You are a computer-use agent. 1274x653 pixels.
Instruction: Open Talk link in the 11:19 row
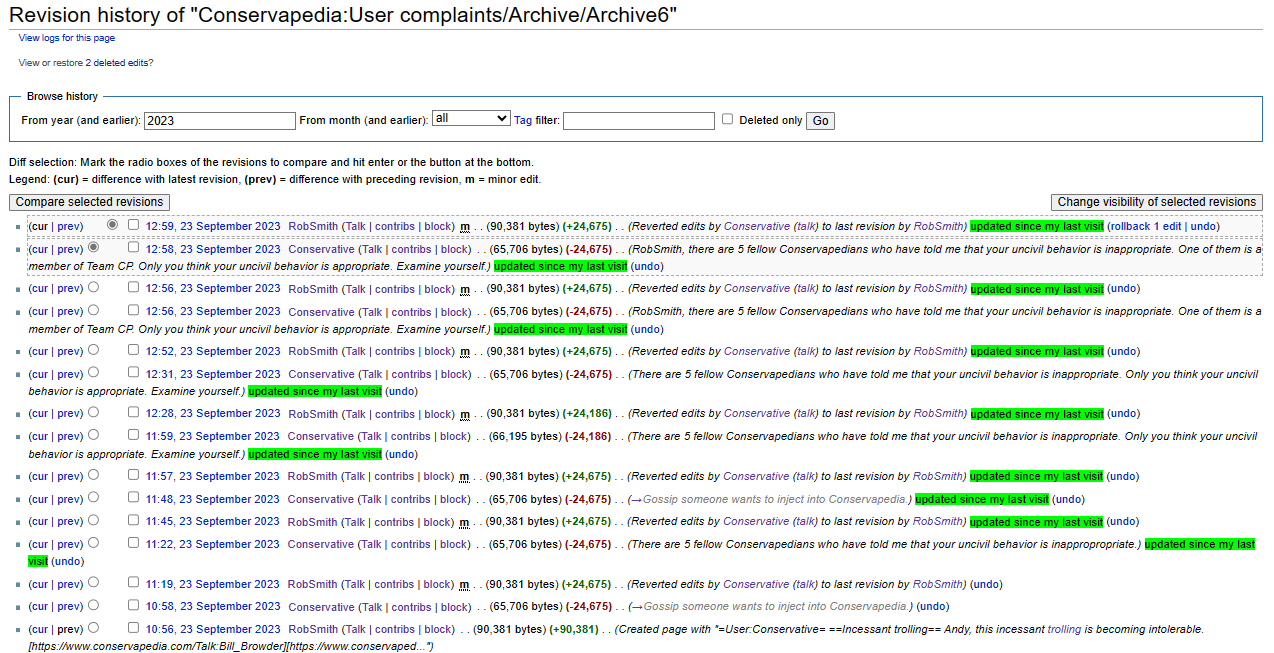pyautogui.click(x=355, y=585)
